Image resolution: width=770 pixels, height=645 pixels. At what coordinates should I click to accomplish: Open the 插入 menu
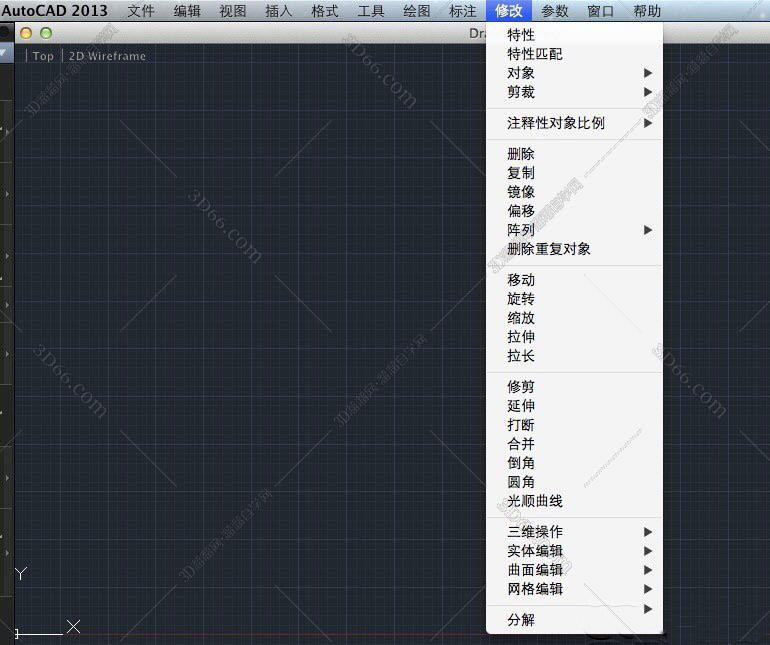(x=278, y=11)
